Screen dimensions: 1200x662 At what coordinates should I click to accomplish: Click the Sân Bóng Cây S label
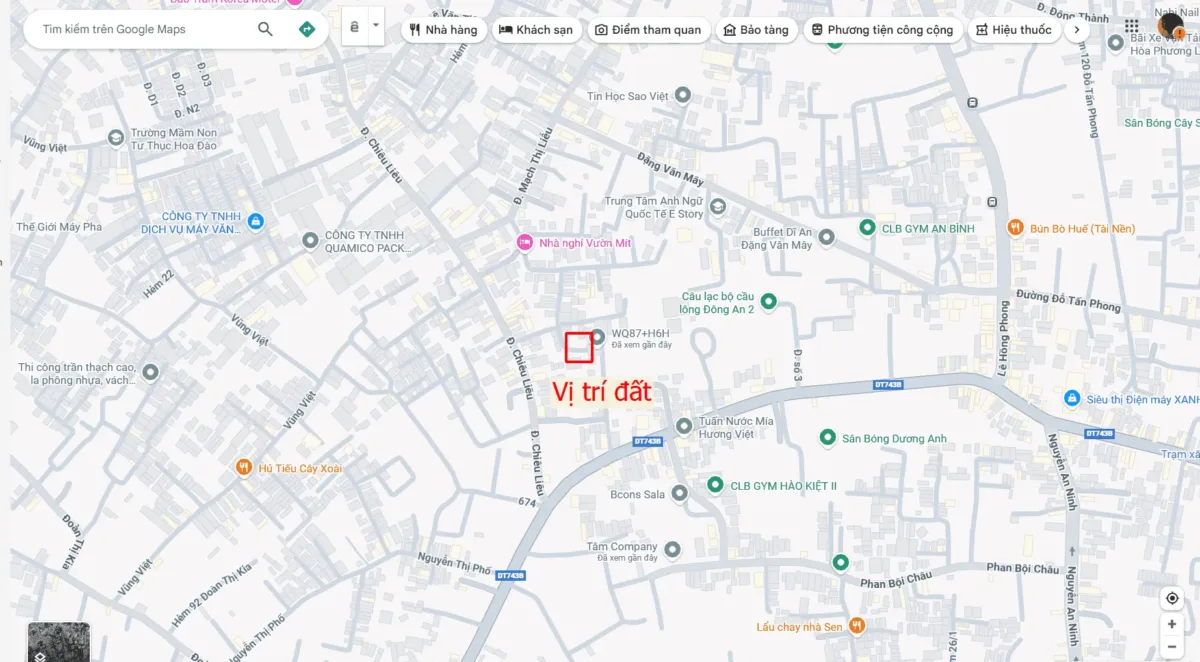(1161, 123)
